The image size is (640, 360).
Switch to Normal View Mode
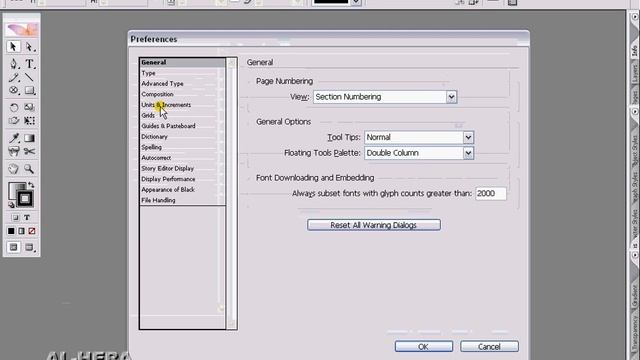(13, 247)
